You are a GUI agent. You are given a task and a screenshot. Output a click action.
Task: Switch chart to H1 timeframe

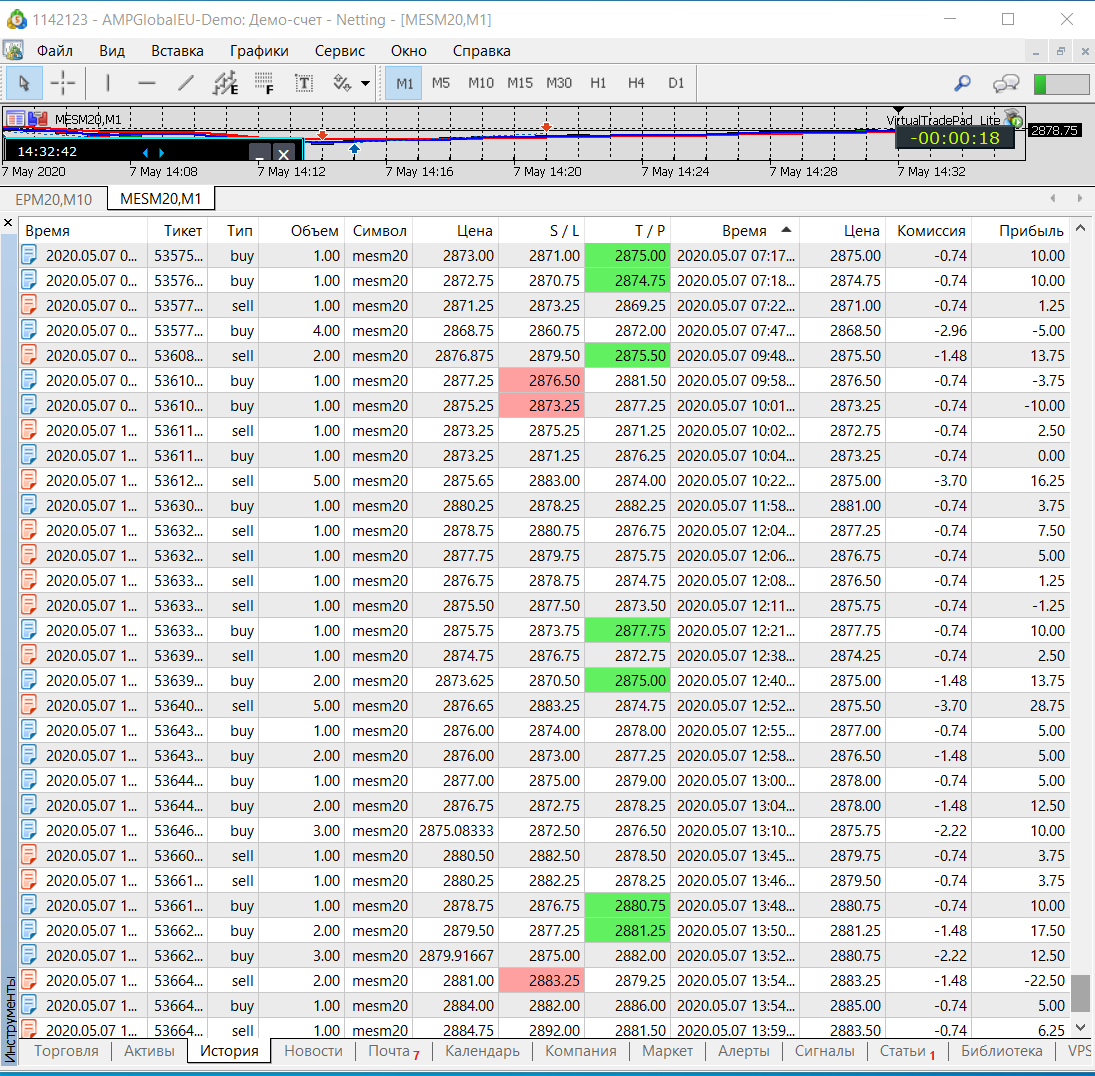pyautogui.click(x=598, y=83)
